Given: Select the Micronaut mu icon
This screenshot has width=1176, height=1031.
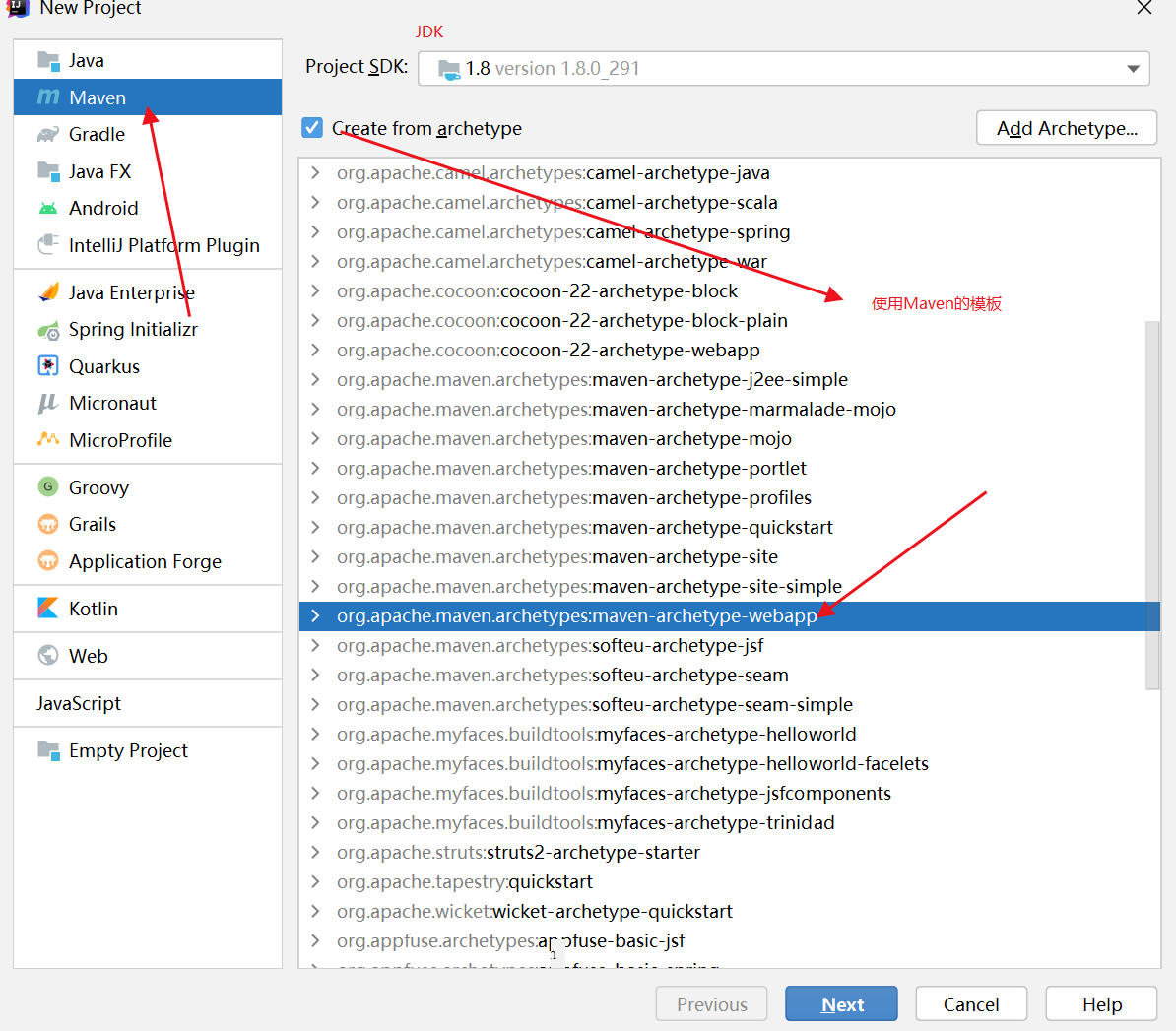Looking at the screenshot, I should click(x=48, y=404).
